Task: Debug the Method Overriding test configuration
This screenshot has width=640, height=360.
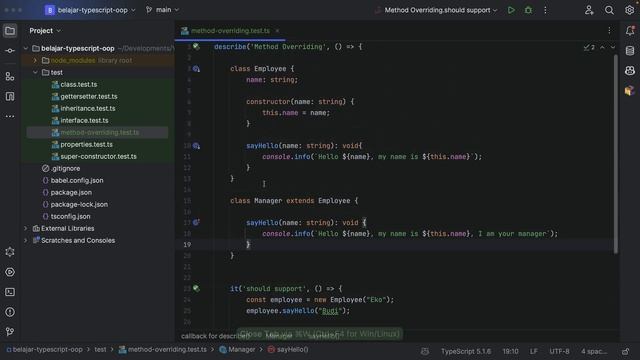Action: (528, 10)
